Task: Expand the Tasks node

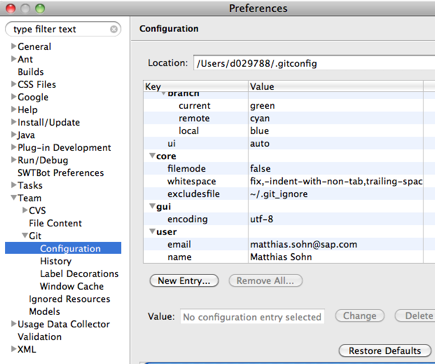Action: click(x=14, y=185)
